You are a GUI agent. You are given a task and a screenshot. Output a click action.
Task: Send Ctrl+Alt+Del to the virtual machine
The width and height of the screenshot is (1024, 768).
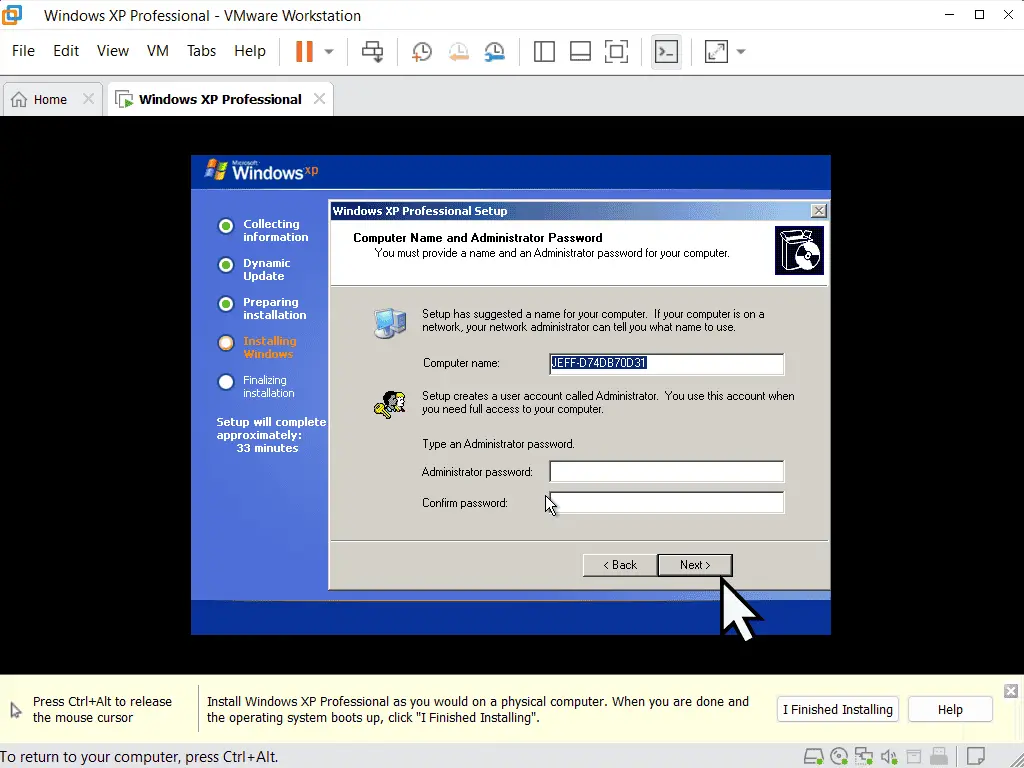point(373,51)
